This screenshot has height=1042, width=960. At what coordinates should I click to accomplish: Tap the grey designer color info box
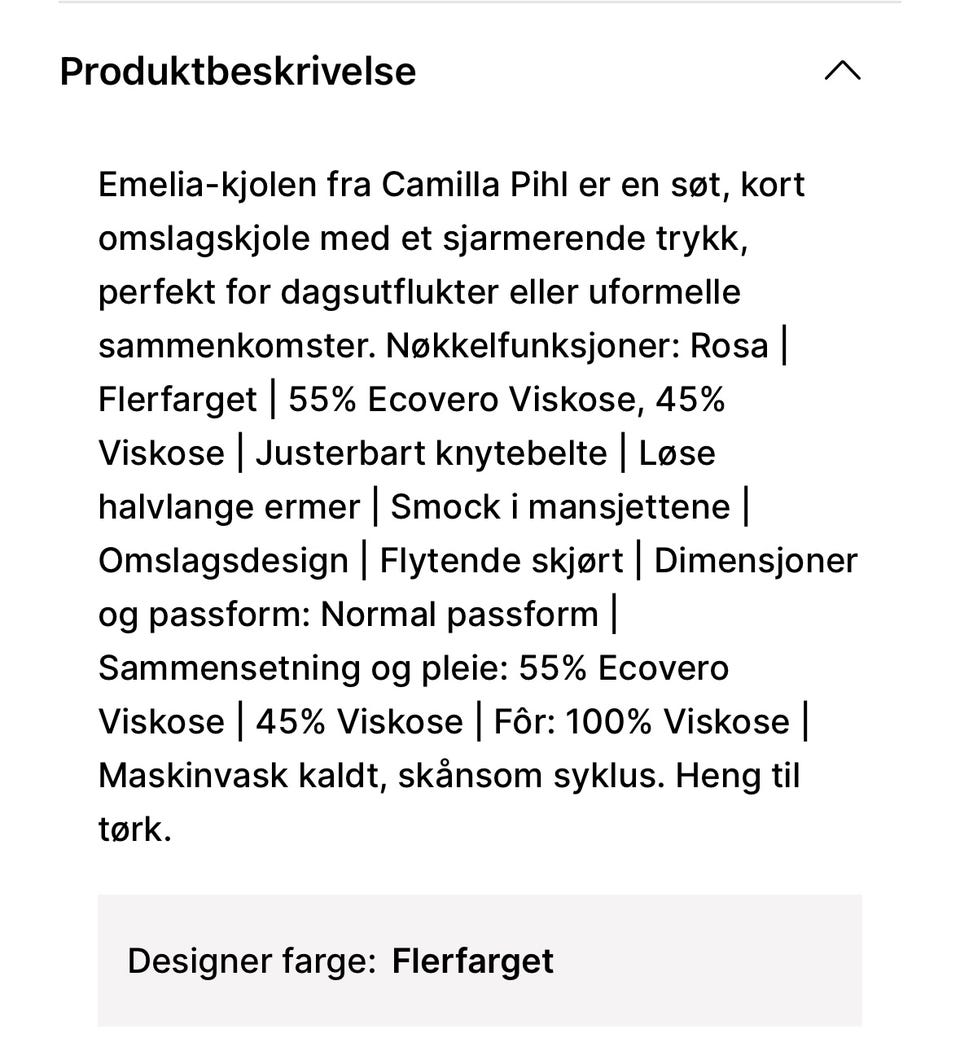pyautogui.click(x=700, y=961)
